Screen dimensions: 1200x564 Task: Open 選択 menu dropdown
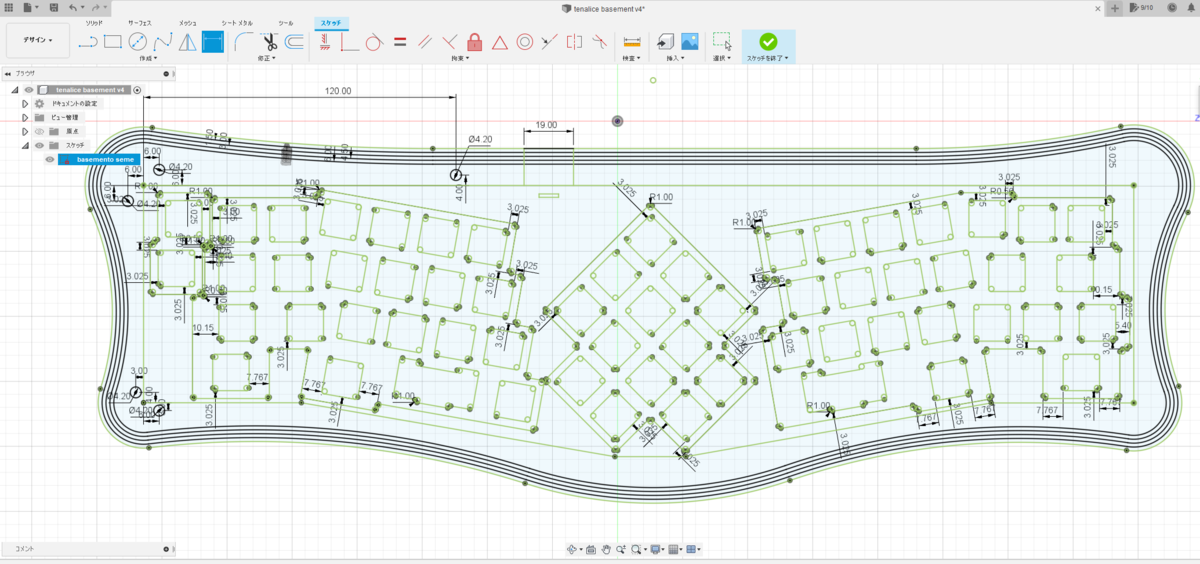[x=722, y=58]
